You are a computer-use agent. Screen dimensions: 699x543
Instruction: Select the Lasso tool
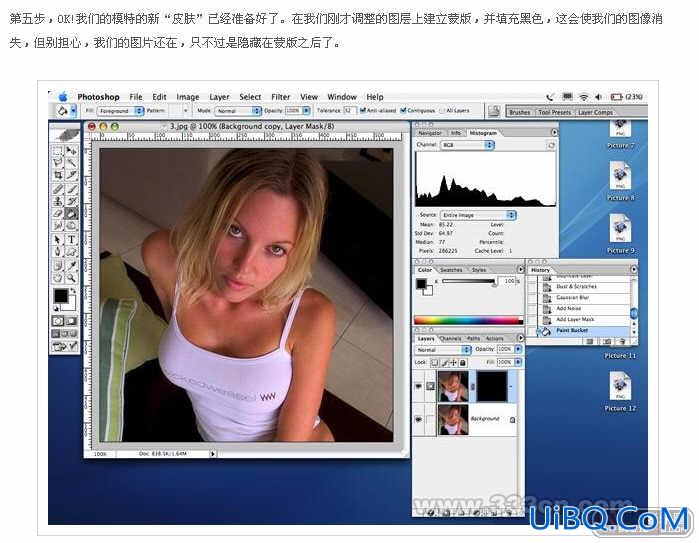[x=58, y=163]
